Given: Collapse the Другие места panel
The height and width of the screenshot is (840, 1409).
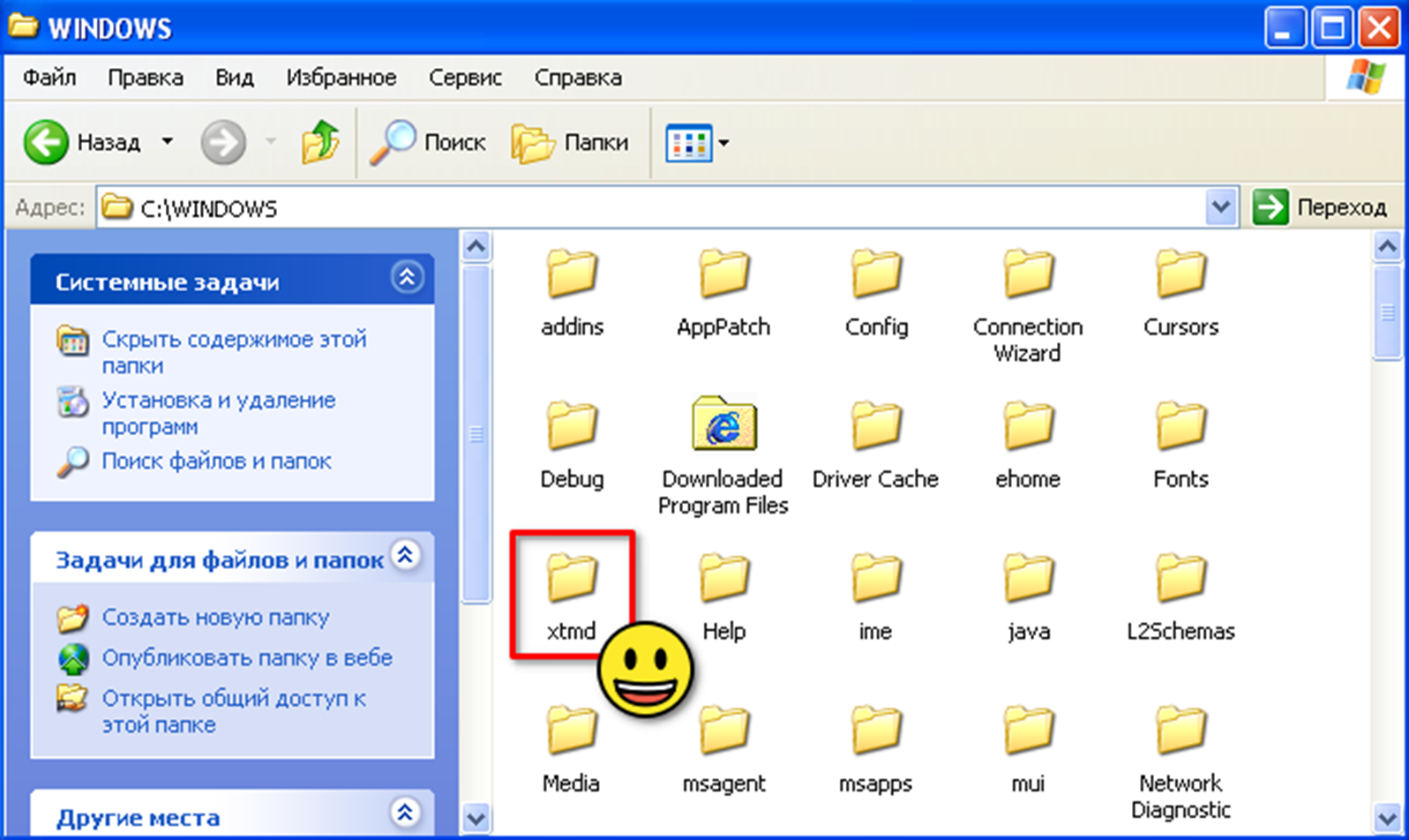Looking at the screenshot, I should click(x=405, y=812).
